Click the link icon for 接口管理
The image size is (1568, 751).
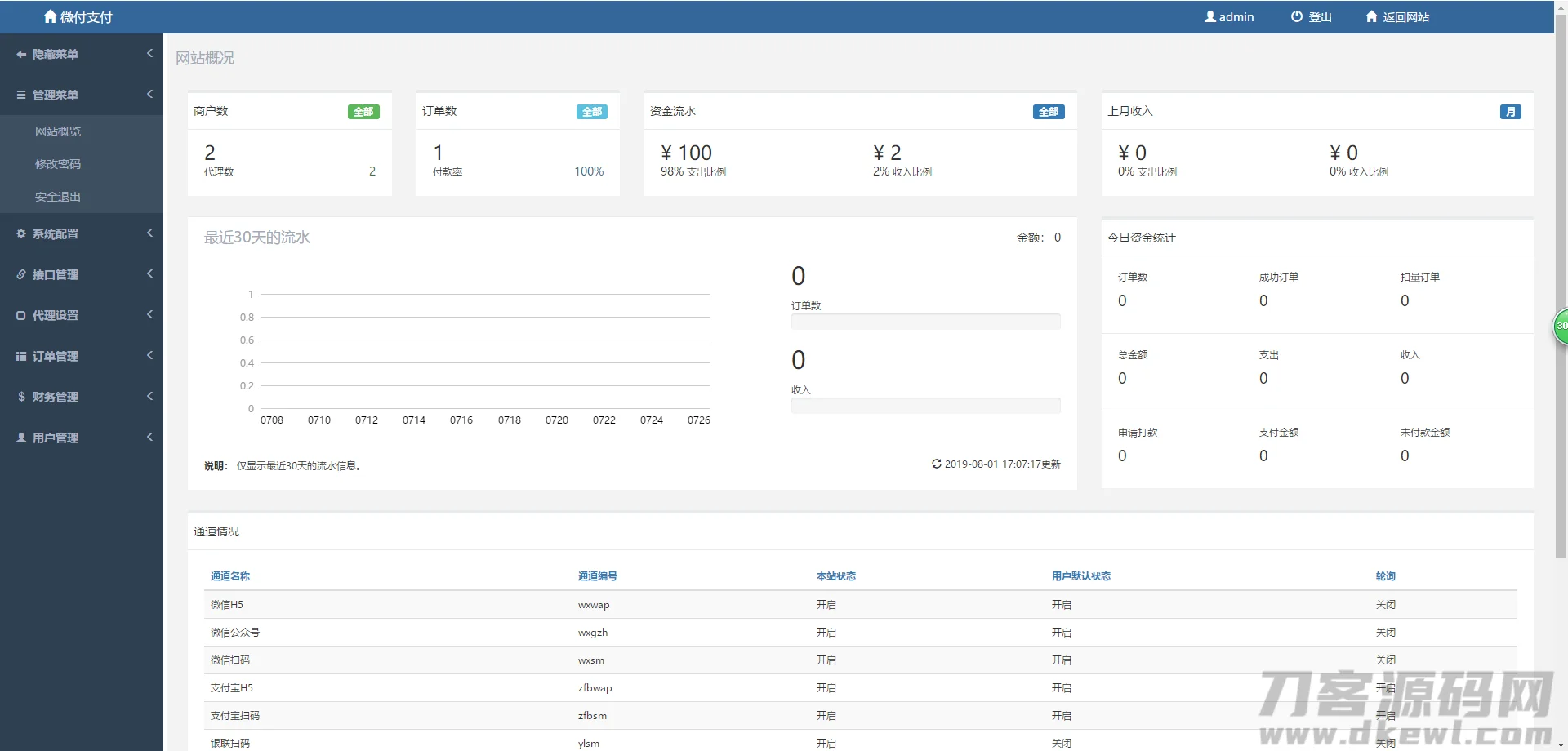[x=21, y=274]
